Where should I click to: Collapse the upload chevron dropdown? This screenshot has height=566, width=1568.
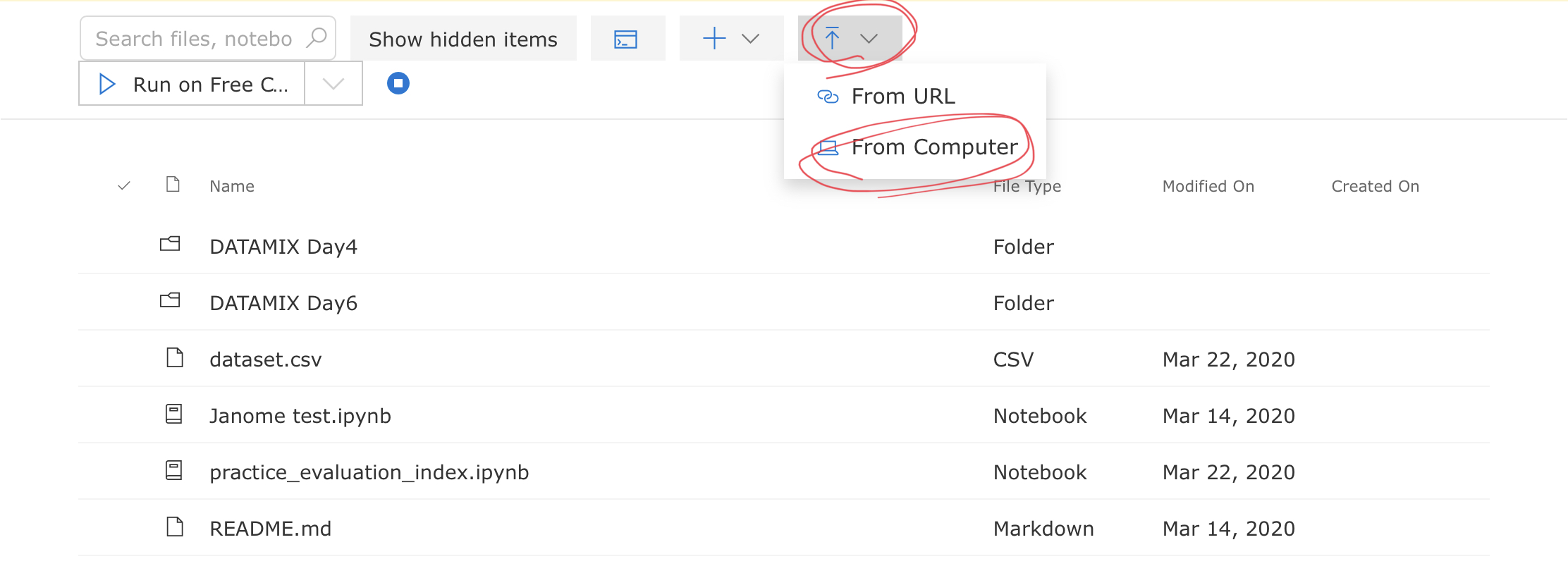pos(869,39)
